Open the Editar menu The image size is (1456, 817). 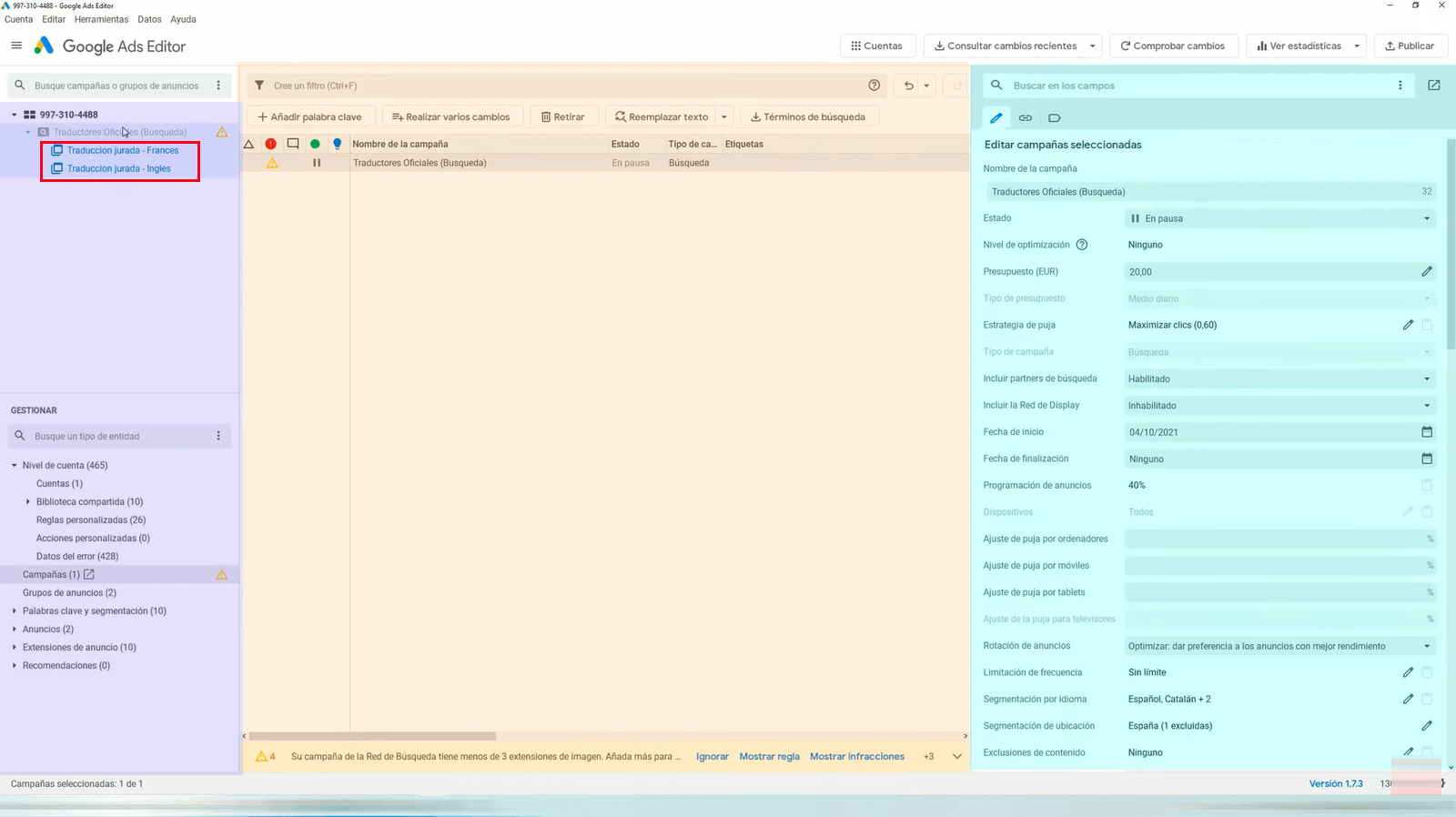(54, 19)
